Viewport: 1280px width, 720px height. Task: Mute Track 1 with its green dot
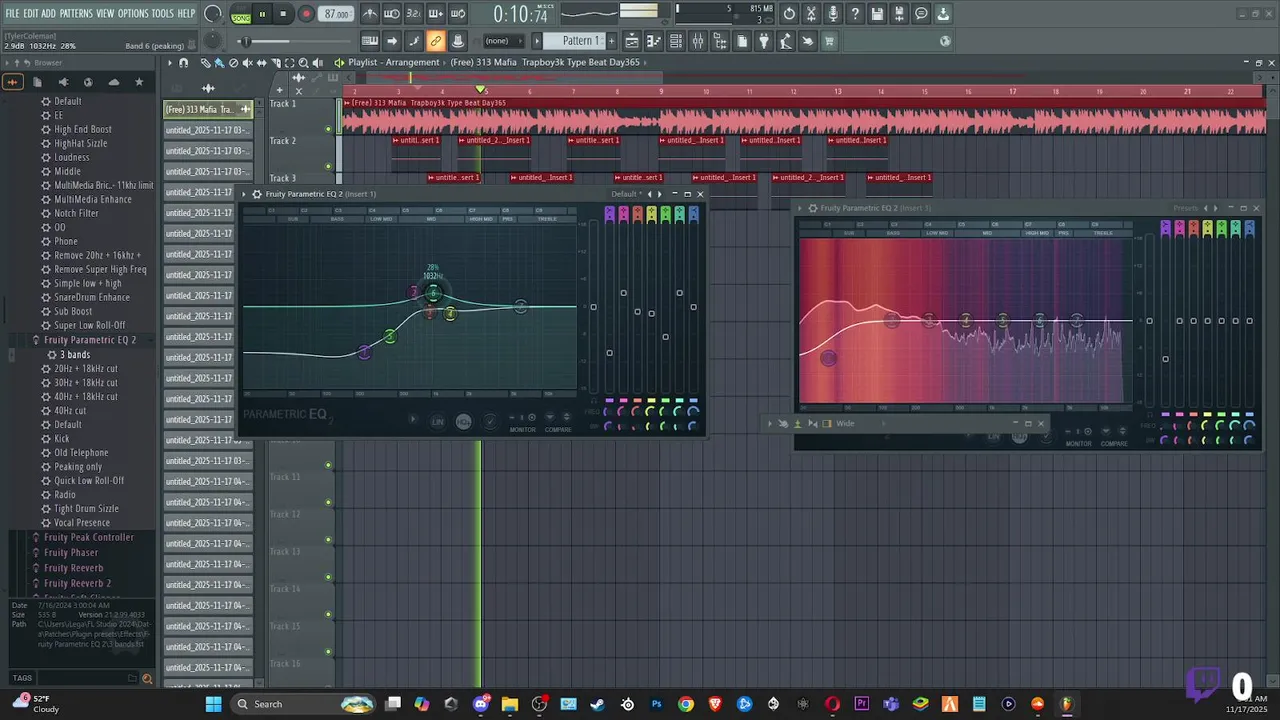[x=328, y=129]
